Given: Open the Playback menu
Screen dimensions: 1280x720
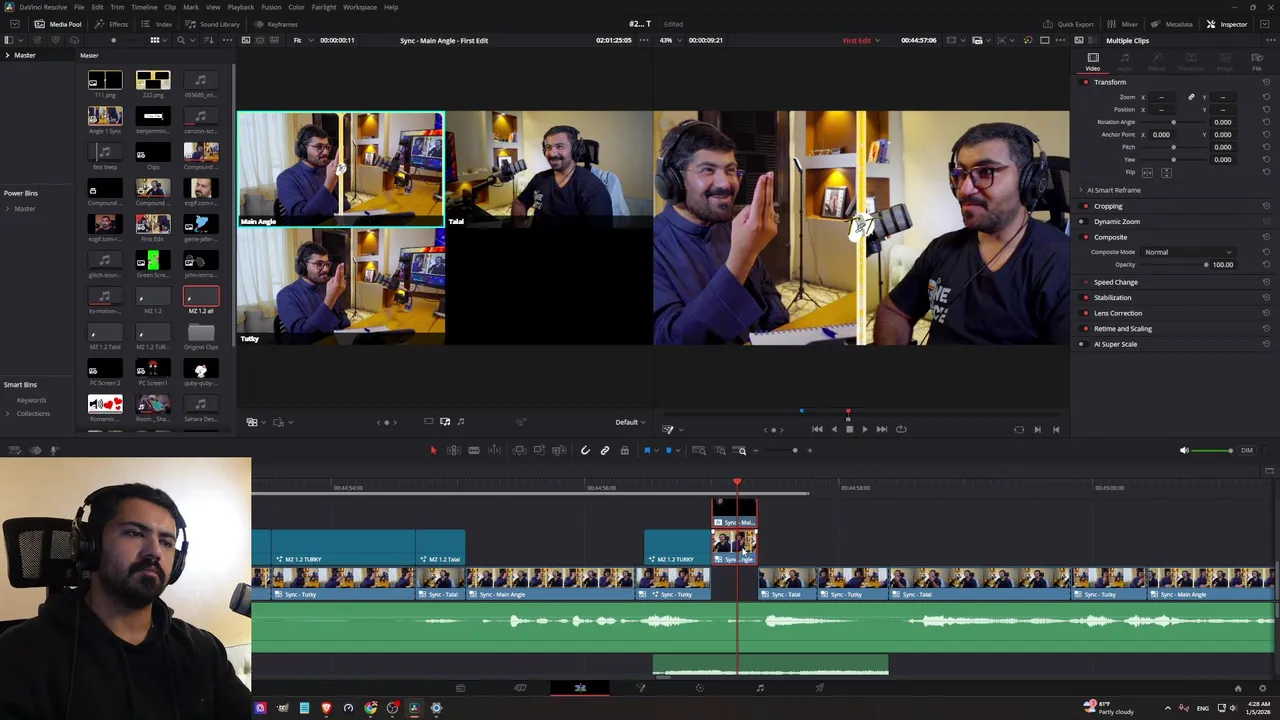Looking at the screenshot, I should point(241,7).
